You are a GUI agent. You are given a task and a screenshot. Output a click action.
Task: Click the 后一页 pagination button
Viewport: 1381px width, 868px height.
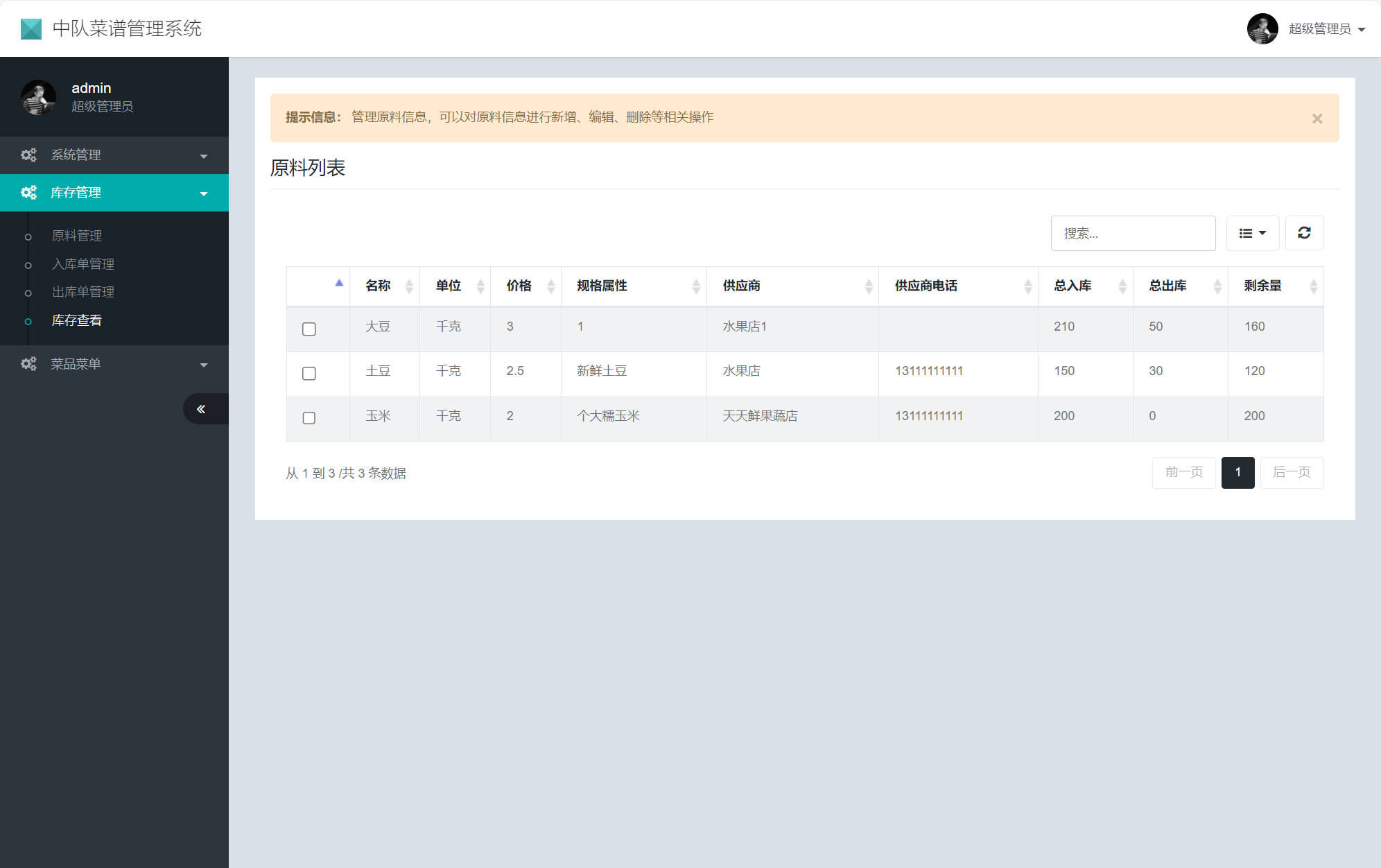pyautogui.click(x=1292, y=472)
